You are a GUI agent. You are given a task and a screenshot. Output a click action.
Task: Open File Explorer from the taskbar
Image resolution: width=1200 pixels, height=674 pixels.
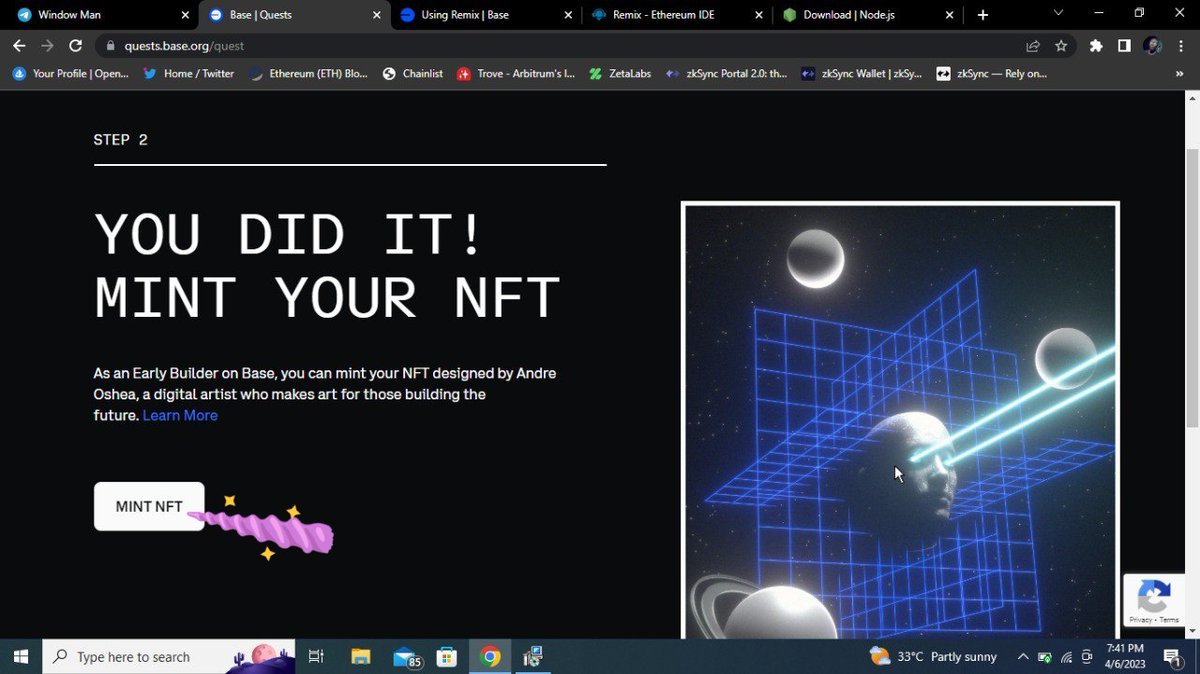click(x=361, y=656)
